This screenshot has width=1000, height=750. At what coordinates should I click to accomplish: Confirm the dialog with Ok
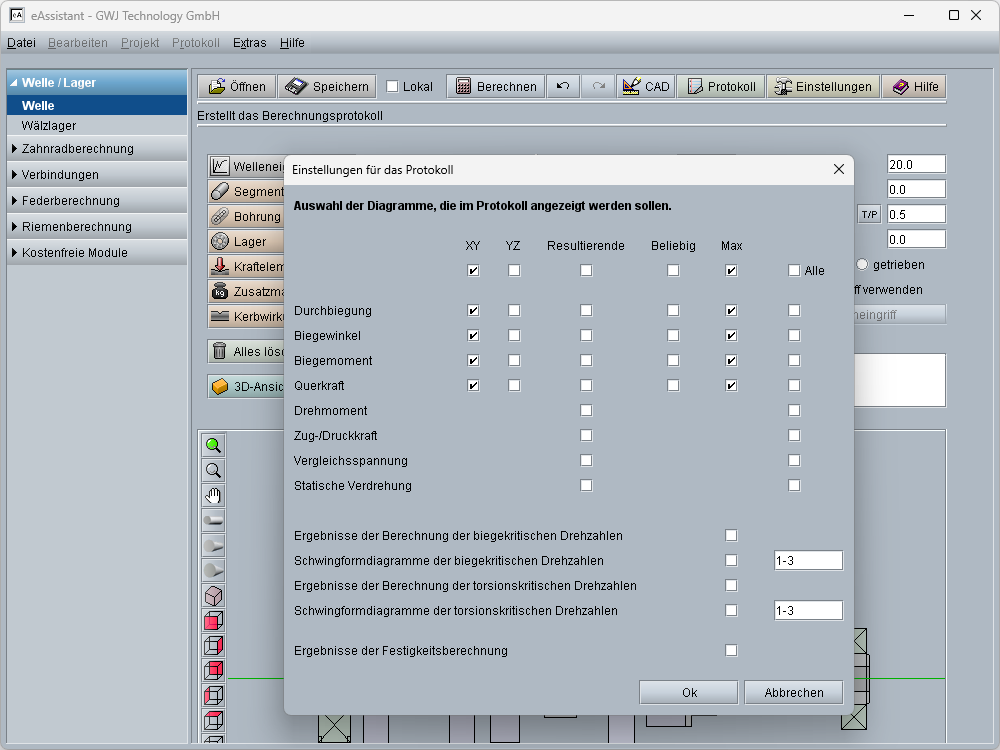pyautogui.click(x=689, y=693)
